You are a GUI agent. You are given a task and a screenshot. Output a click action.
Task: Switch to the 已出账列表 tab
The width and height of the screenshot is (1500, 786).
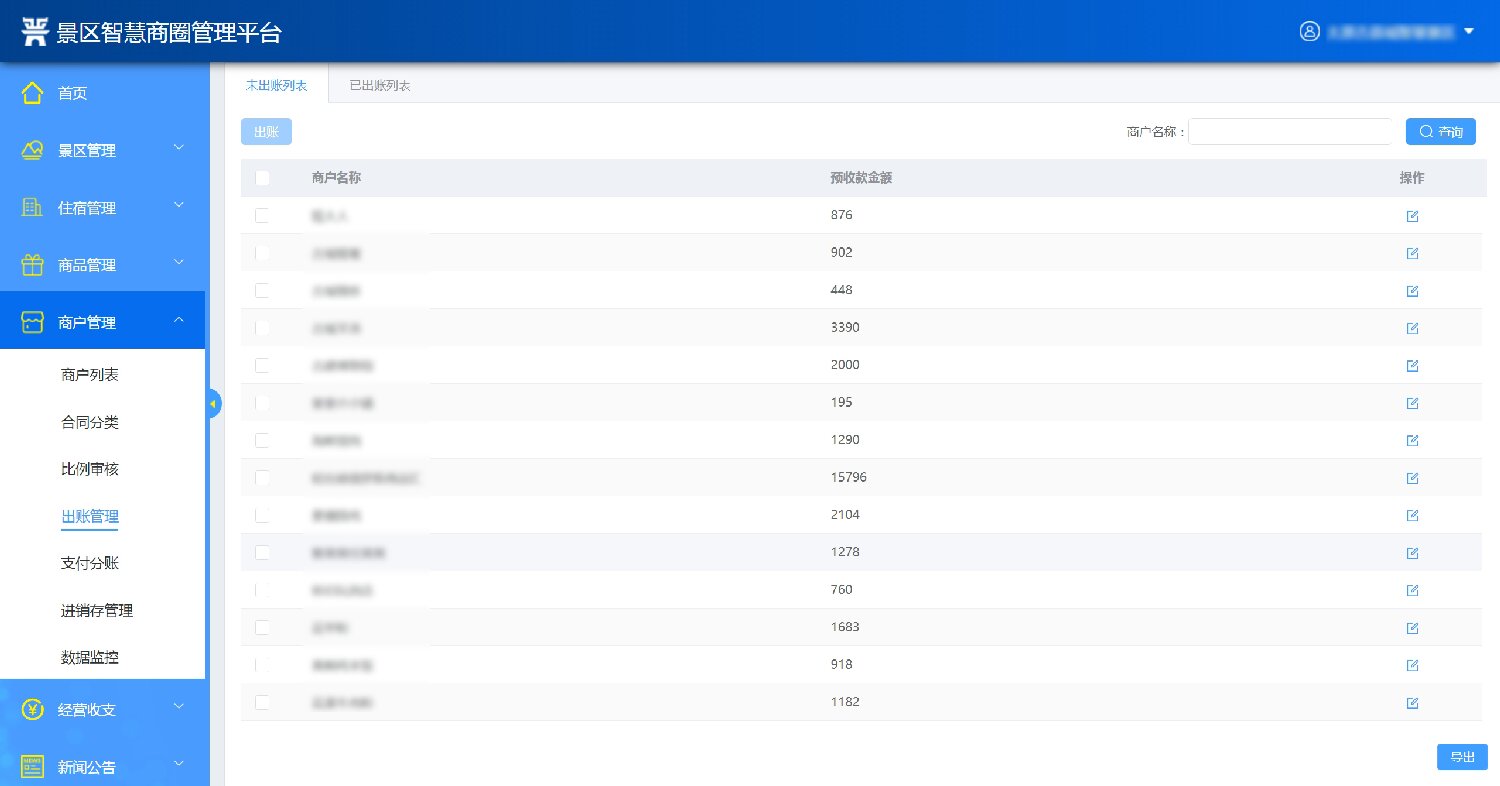click(379, 86)
